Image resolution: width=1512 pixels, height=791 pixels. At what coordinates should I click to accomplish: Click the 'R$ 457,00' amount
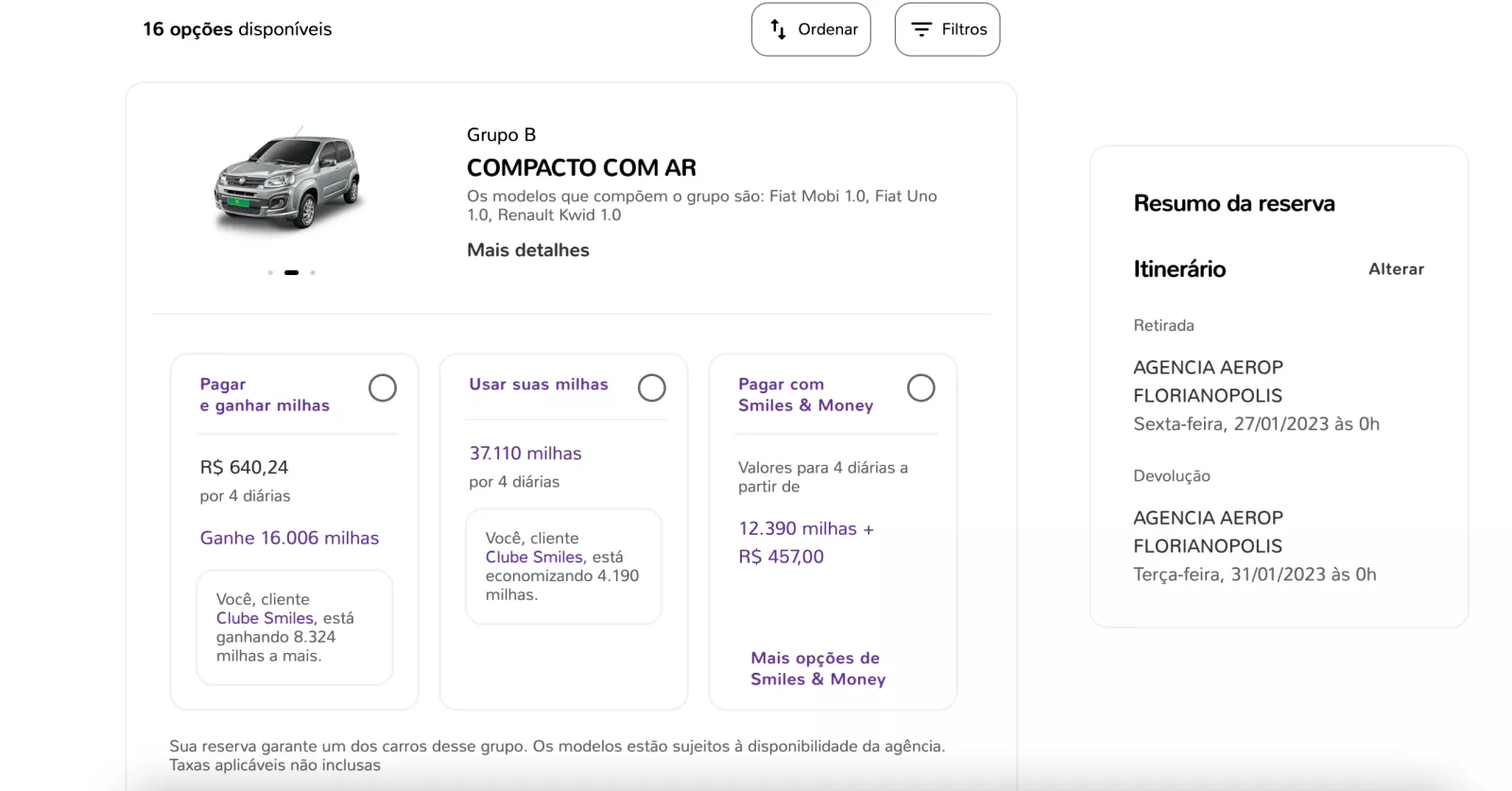[x=782, y=557]
